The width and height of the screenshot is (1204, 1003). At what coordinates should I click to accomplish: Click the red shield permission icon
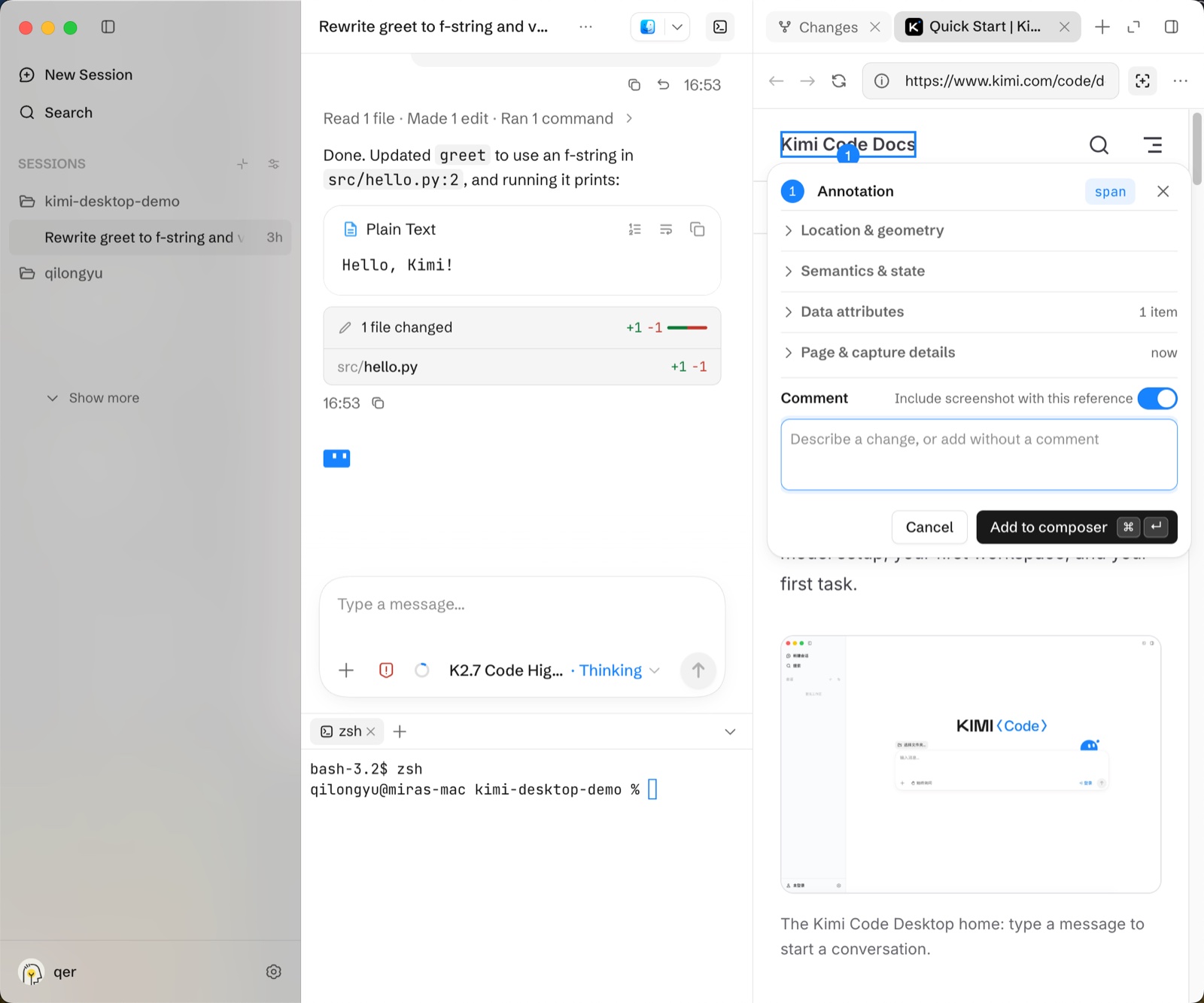point(386,670)
